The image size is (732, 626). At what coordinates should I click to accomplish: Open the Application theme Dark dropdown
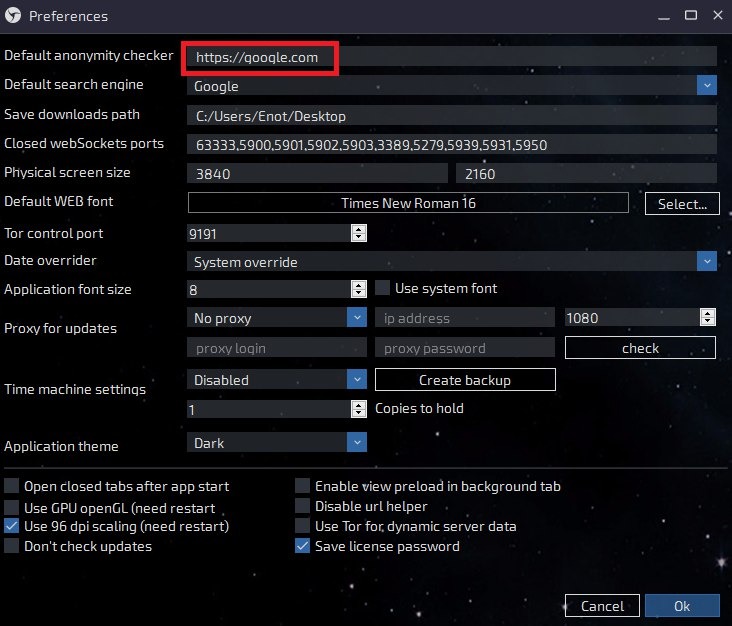tap(277, 442)
